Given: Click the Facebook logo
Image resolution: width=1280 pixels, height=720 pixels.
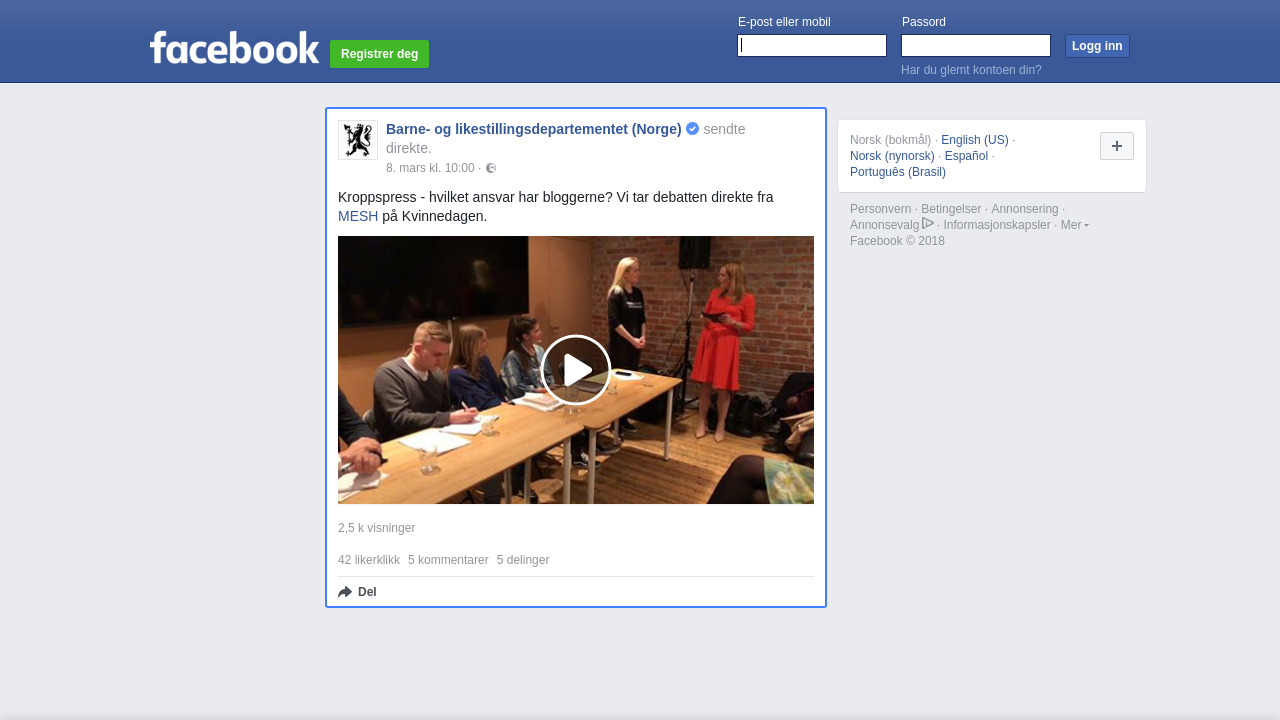Looking at the screenshot, I should tap(234, 47).
